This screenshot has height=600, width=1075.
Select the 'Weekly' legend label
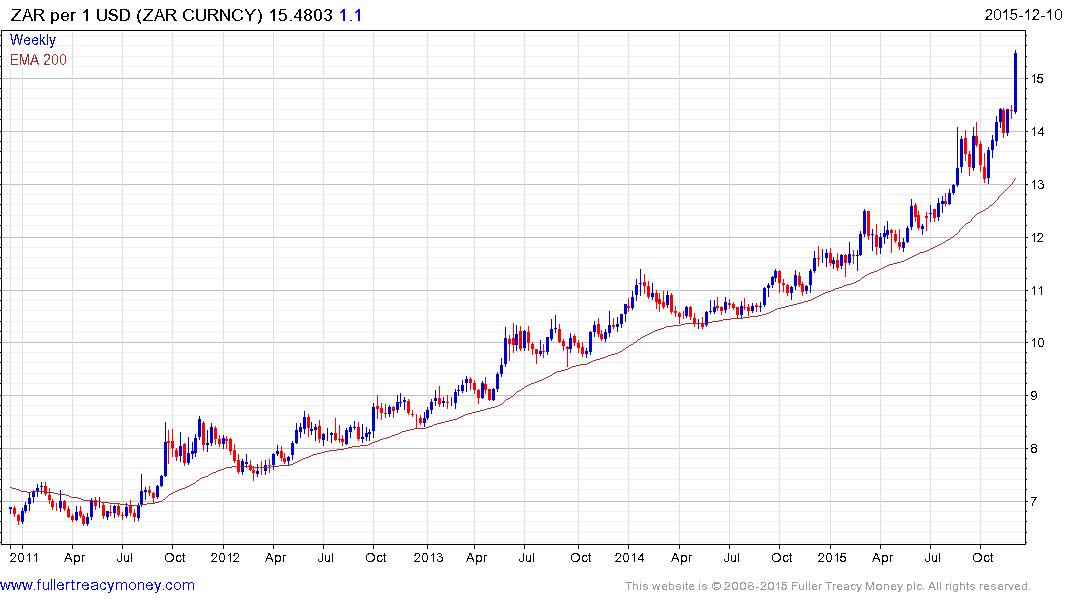pos(33,40)
